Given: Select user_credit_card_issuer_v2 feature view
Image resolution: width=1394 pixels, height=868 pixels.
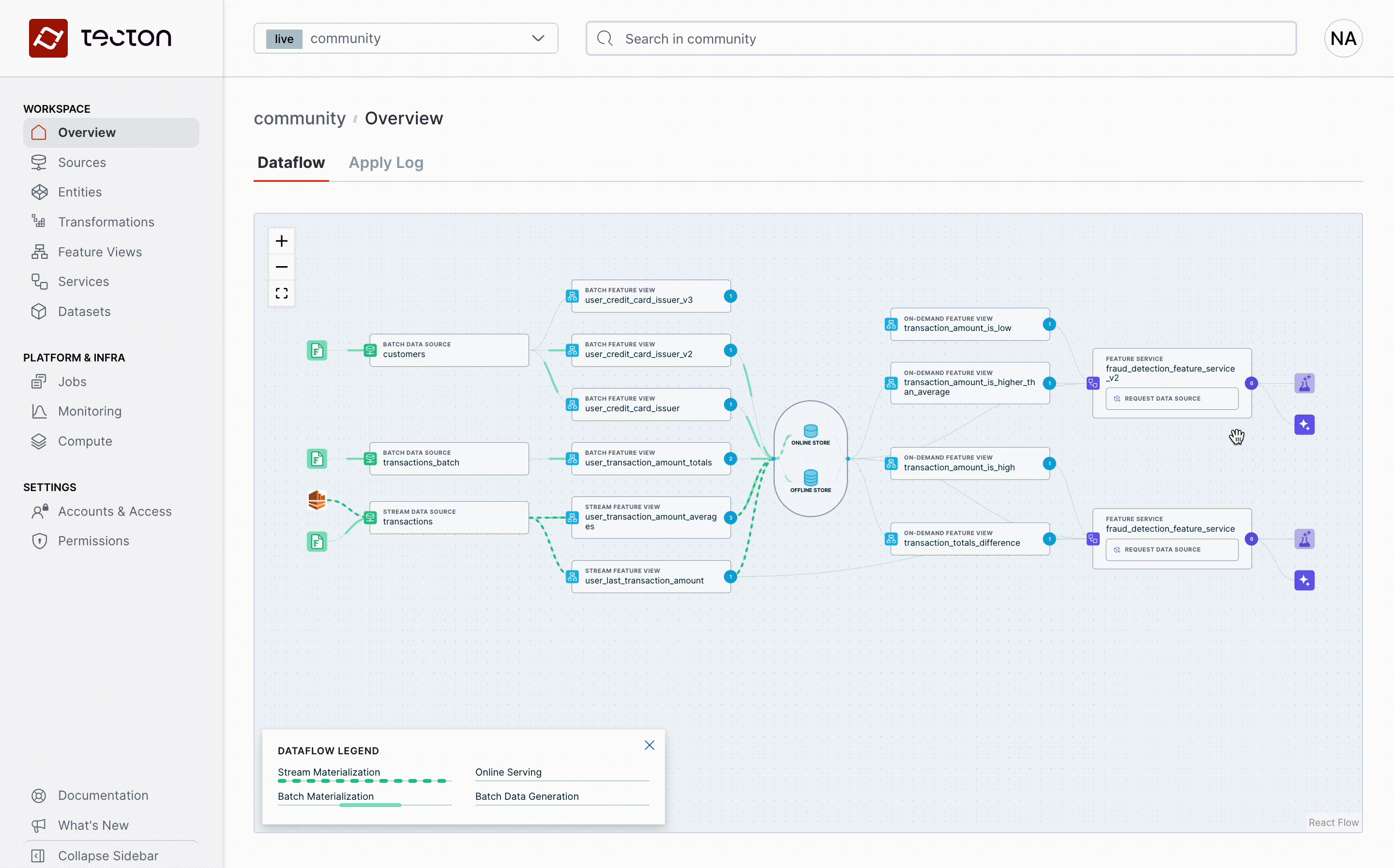Looking at the screenshot, I should [x=651, y=350].
